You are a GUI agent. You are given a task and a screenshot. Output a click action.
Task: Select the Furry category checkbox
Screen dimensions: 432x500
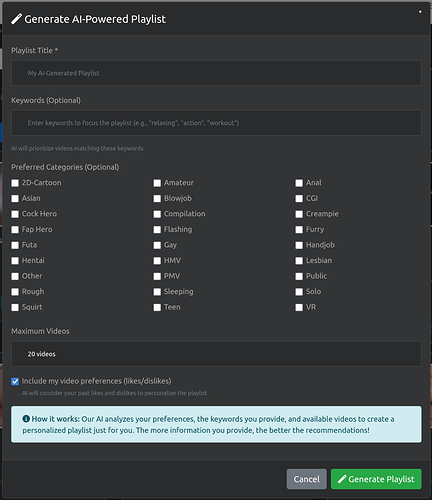coord(299,230)
